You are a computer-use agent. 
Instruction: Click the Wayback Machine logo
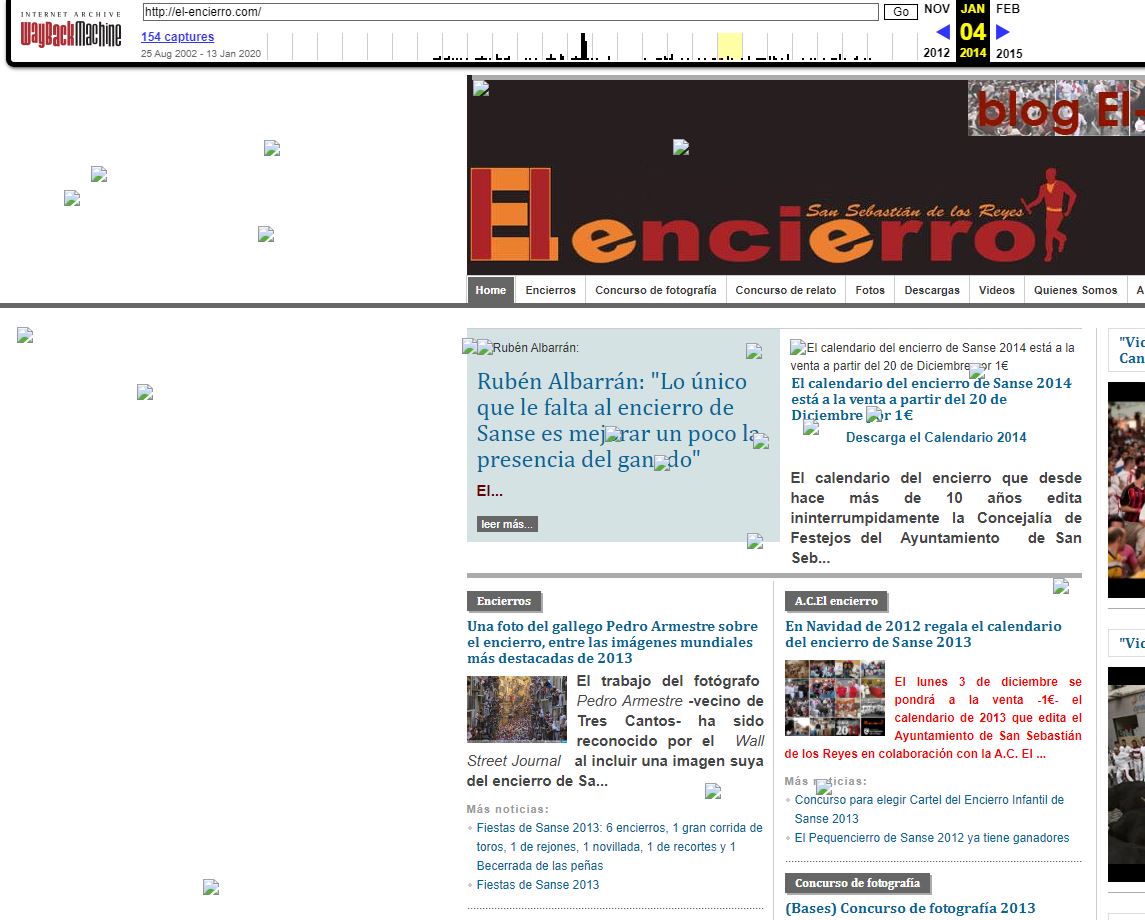(70, 32)
